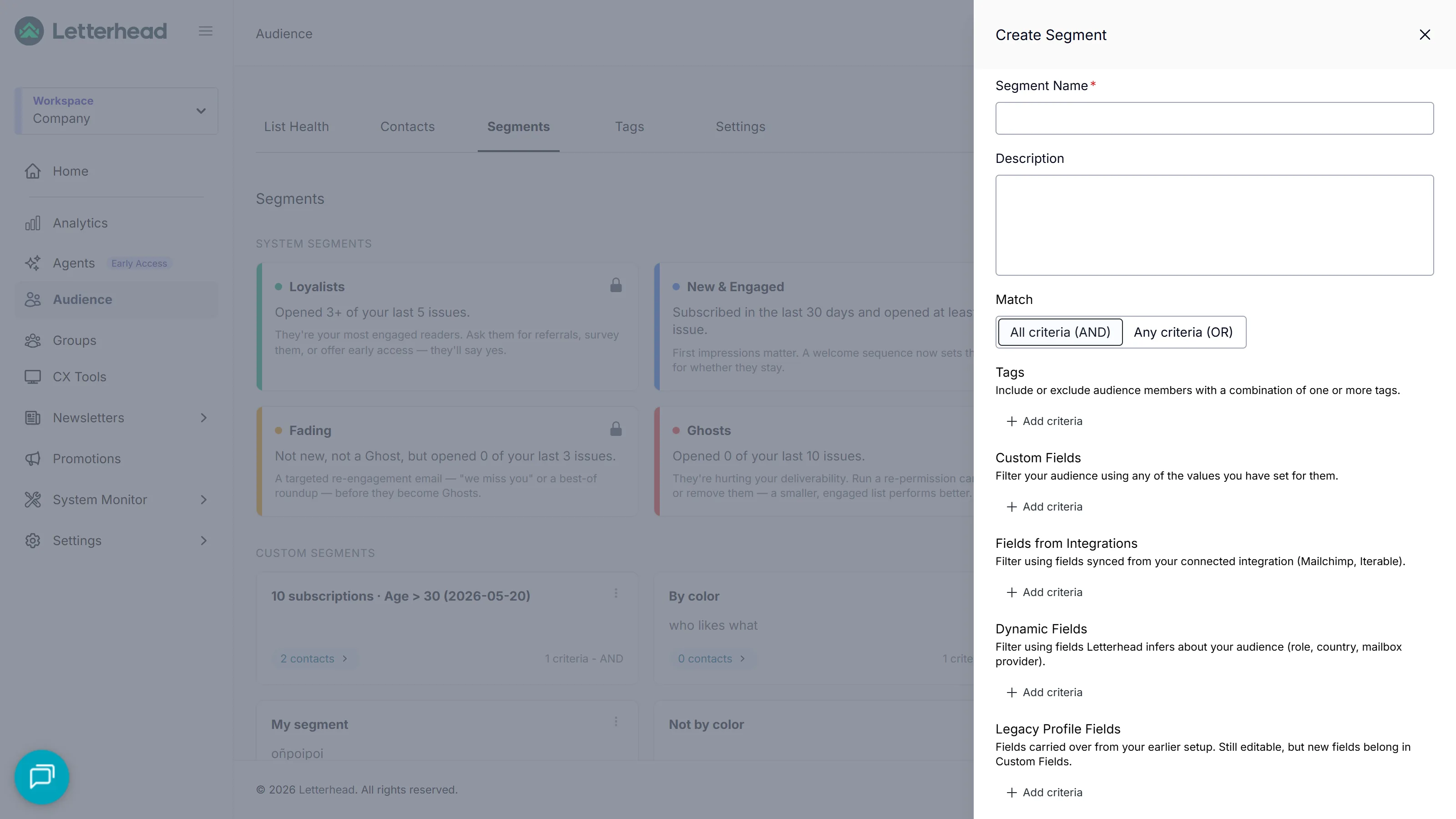Open the New & Engaged segment title
This screenshot has height=819, width=1456.
point(735,287)
